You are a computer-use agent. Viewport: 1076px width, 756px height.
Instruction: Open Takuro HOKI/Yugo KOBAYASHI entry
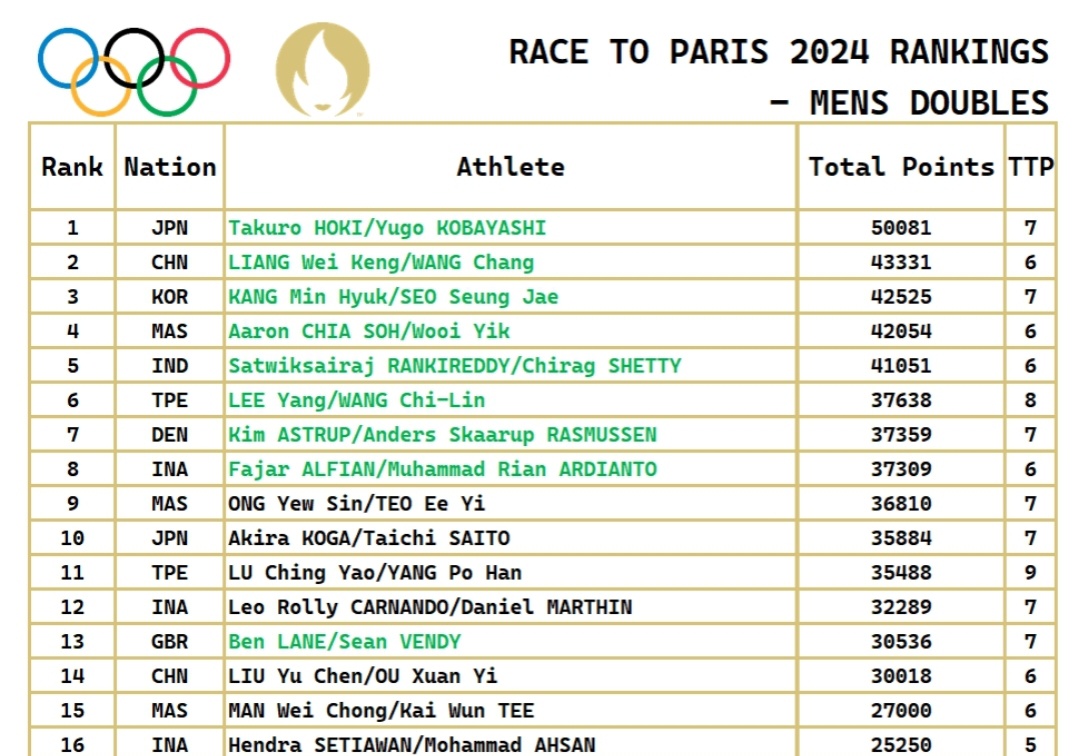click(x=387, y=228)
